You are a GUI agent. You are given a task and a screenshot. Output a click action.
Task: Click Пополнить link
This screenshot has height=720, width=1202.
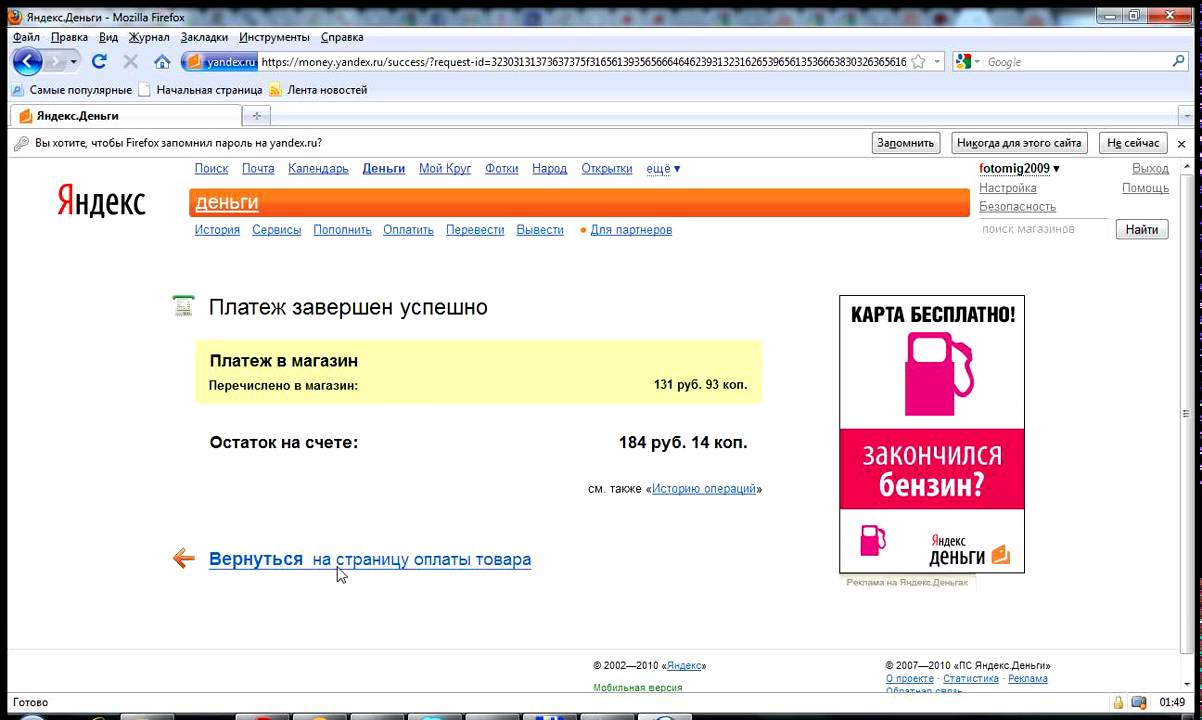click(x=342, y=230)
